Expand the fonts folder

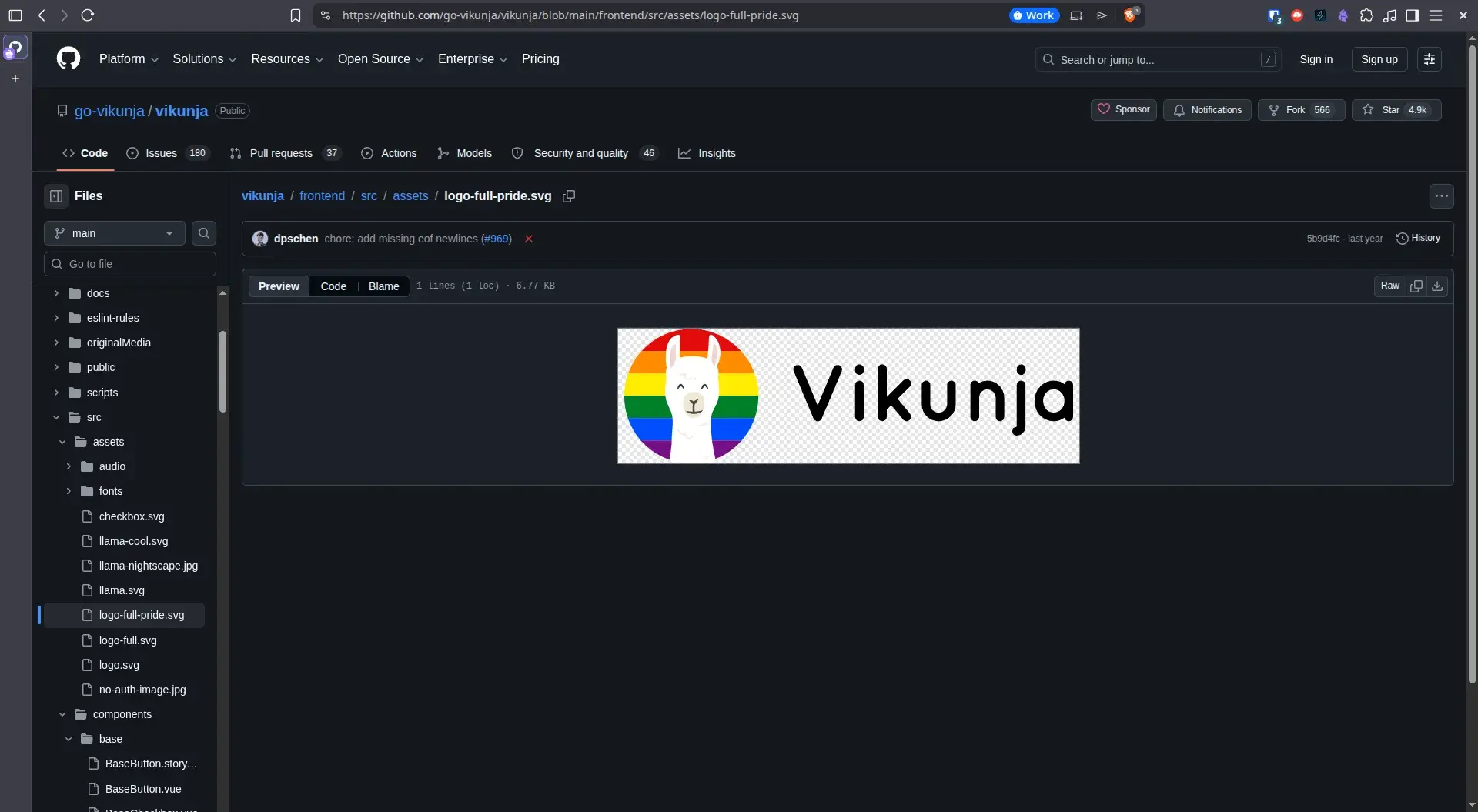pyautogui.click(x=69, y=491)
